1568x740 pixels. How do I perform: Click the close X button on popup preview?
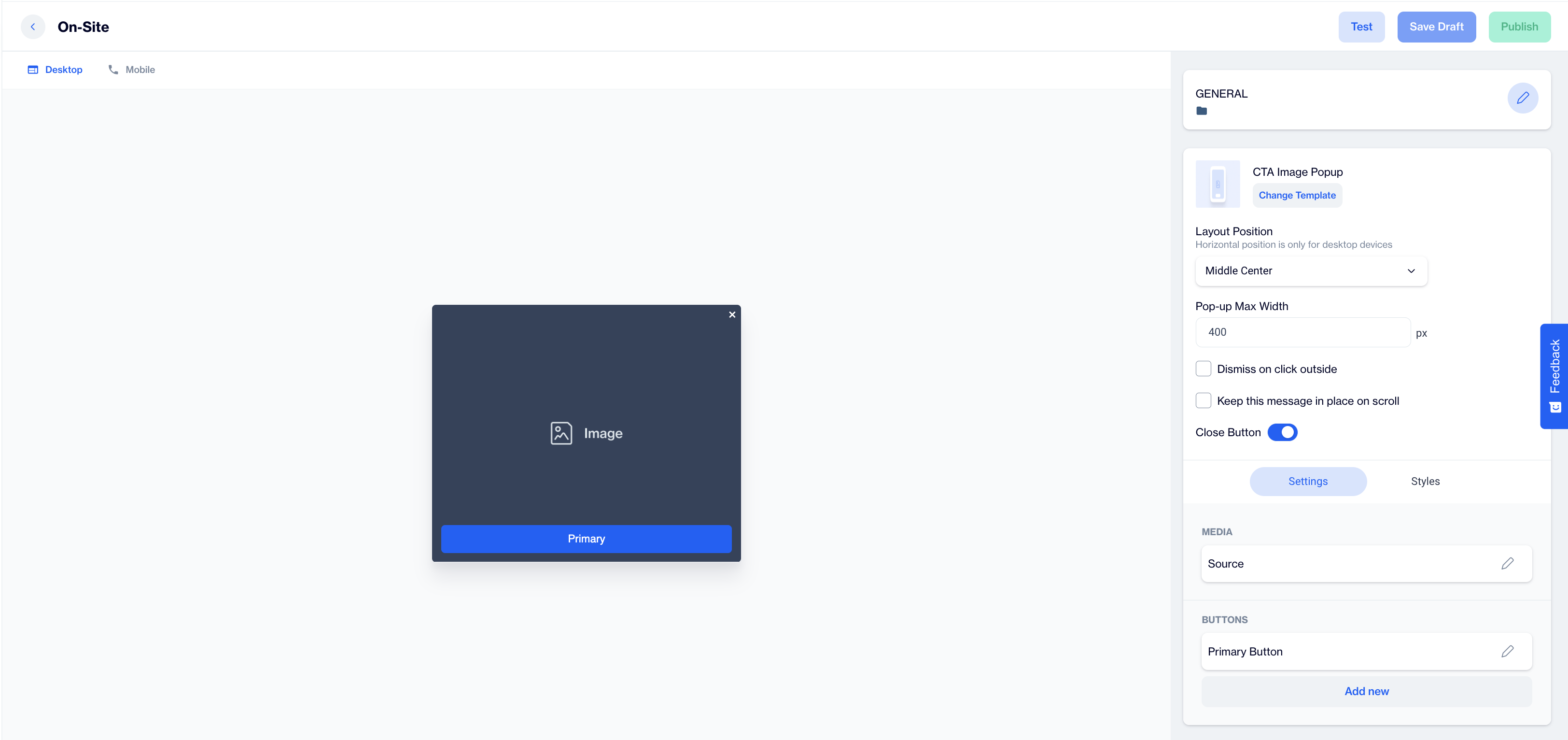tap(732, 314)
